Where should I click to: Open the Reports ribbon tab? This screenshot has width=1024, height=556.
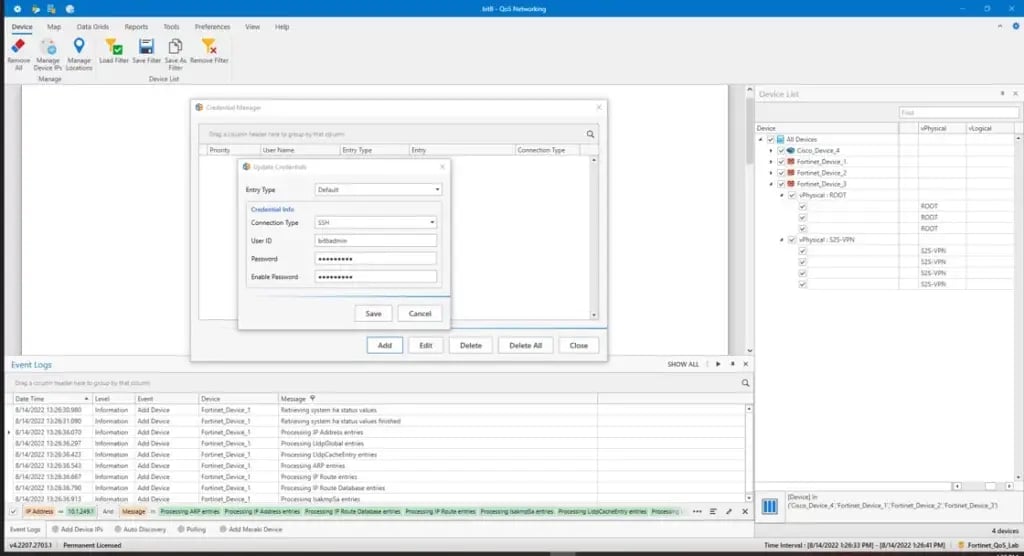[136, 27]
